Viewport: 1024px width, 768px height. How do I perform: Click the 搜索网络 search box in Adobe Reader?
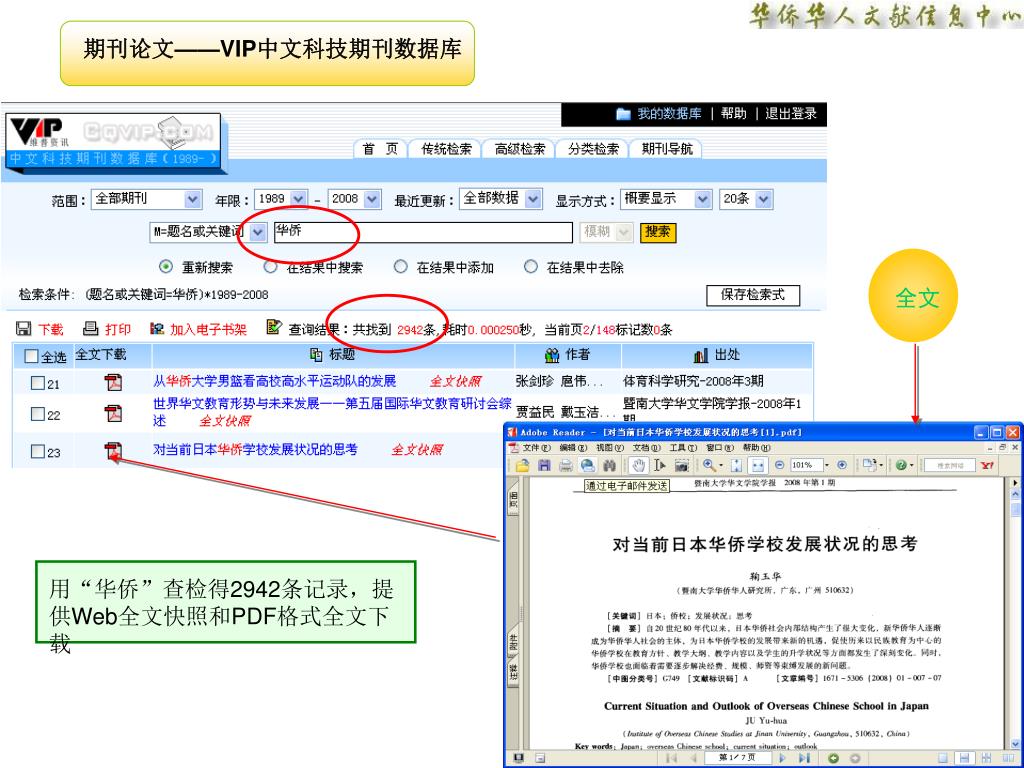point(950,465)
